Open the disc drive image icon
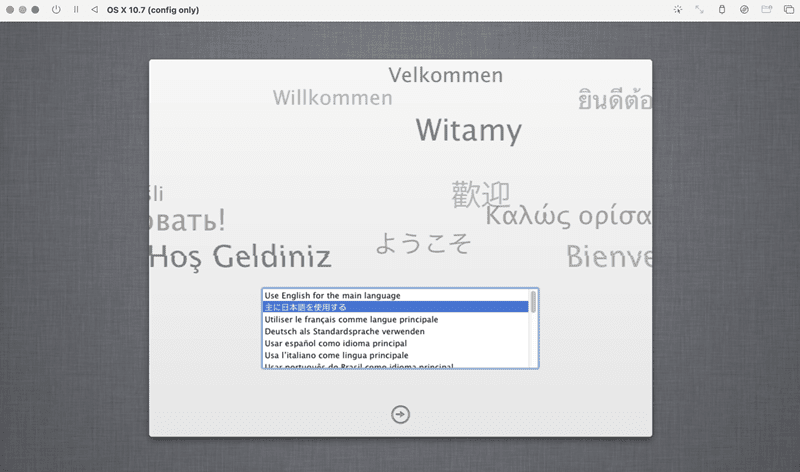This screenshot has height=472, width=800. (744, 10)
